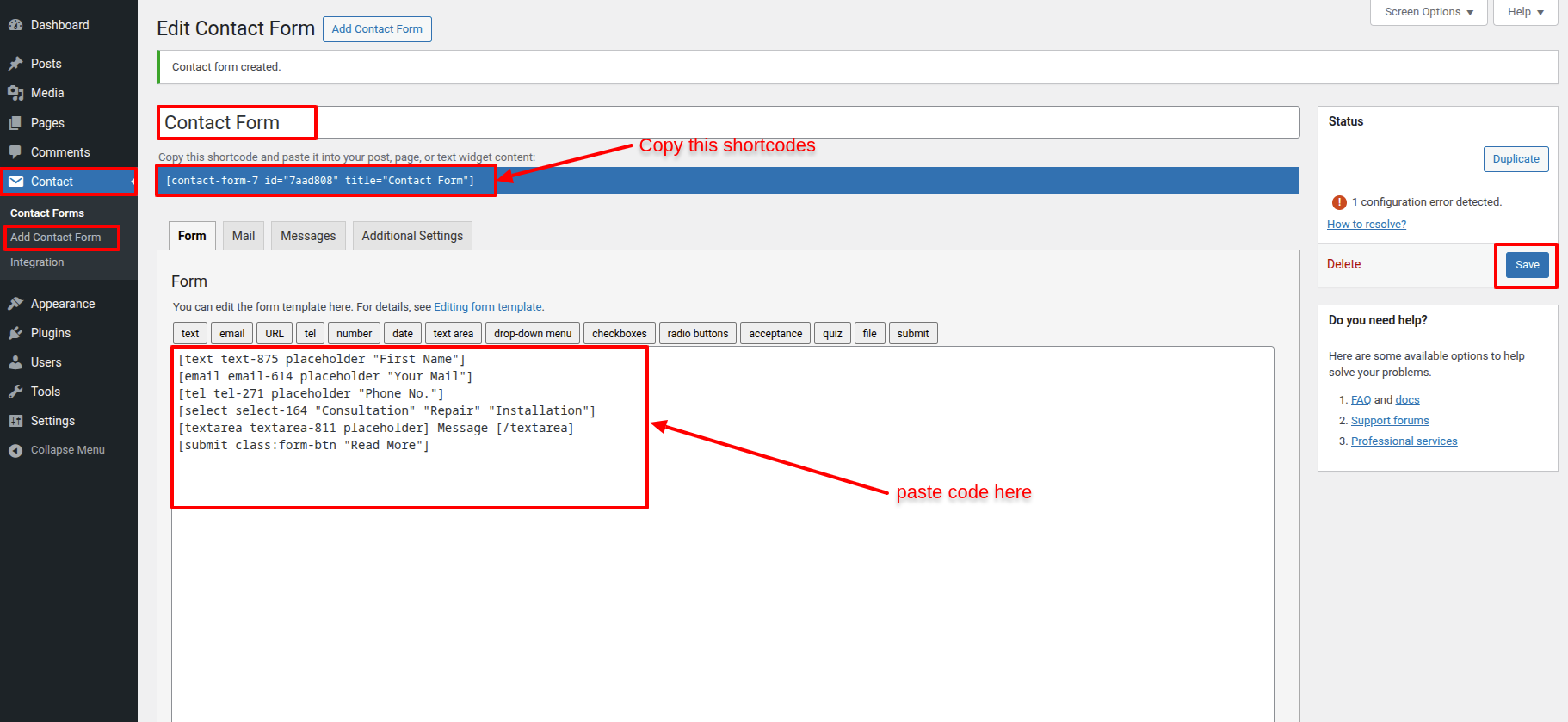Click the Tools wrench icon
This screenshot has height=722, width=1568.
(x=15, y=392)
